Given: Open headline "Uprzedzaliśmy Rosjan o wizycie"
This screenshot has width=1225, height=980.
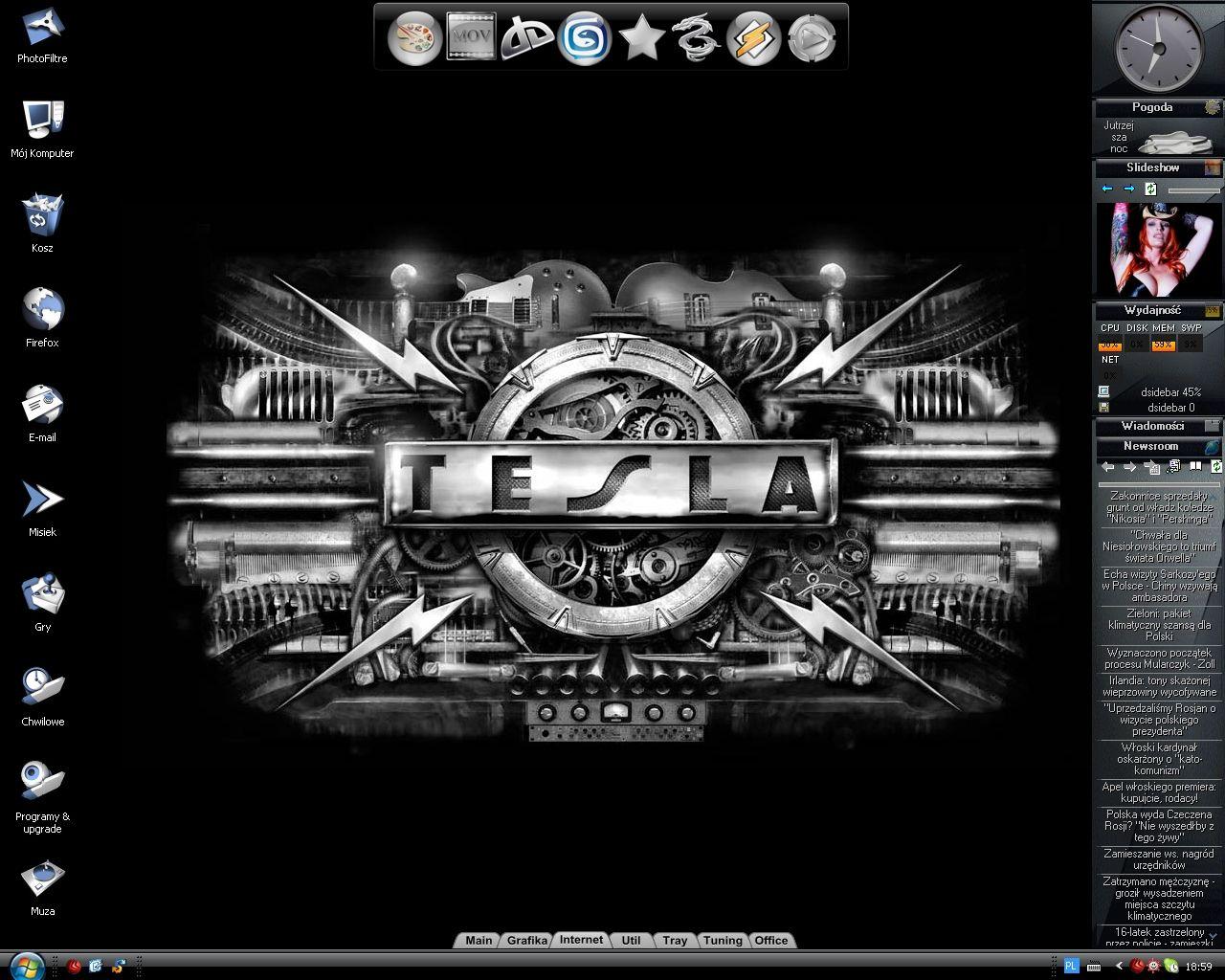Looking at the screenshot, I should 1159,719.
